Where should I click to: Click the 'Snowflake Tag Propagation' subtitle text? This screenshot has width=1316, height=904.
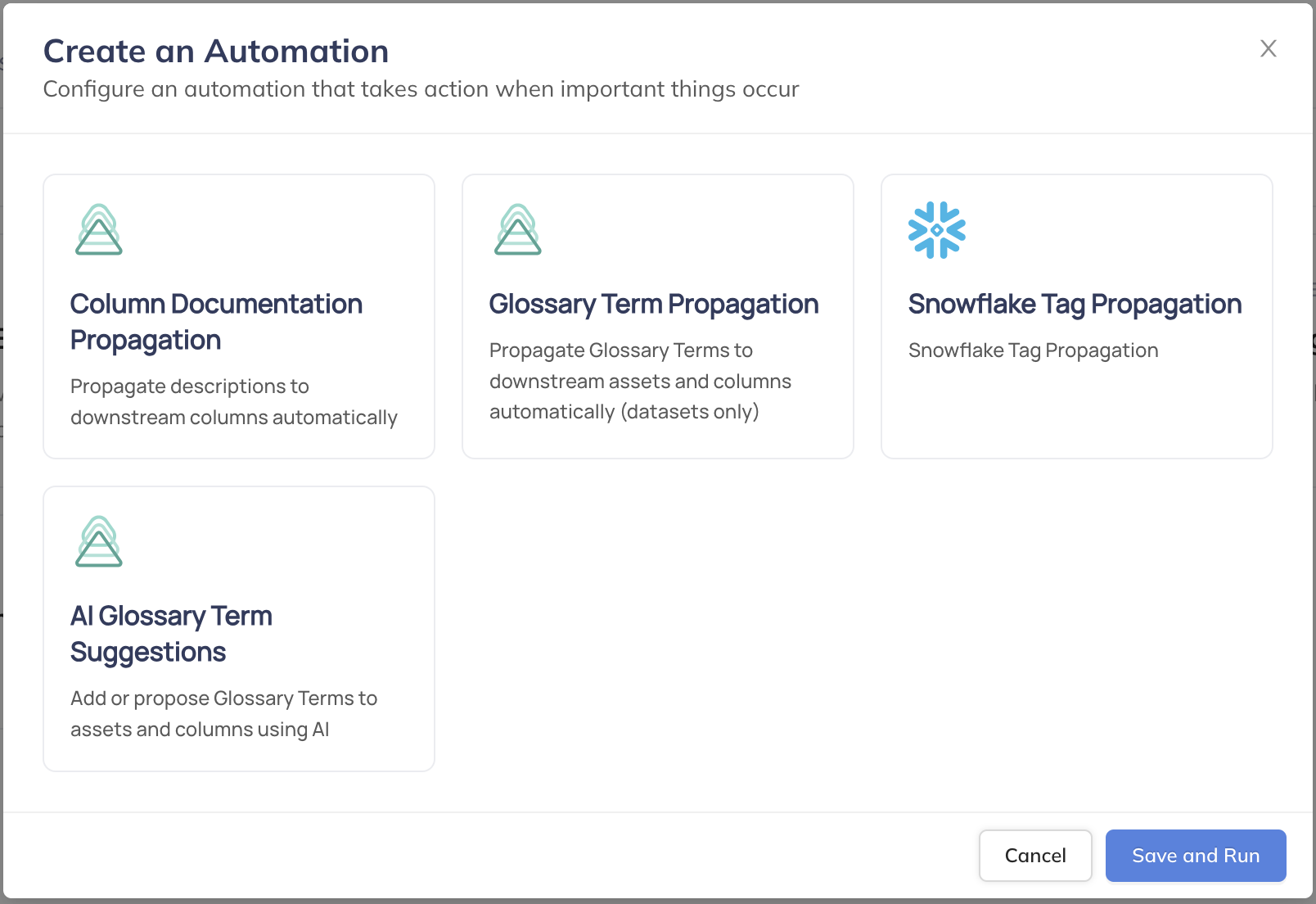[x=1033, y=350]
